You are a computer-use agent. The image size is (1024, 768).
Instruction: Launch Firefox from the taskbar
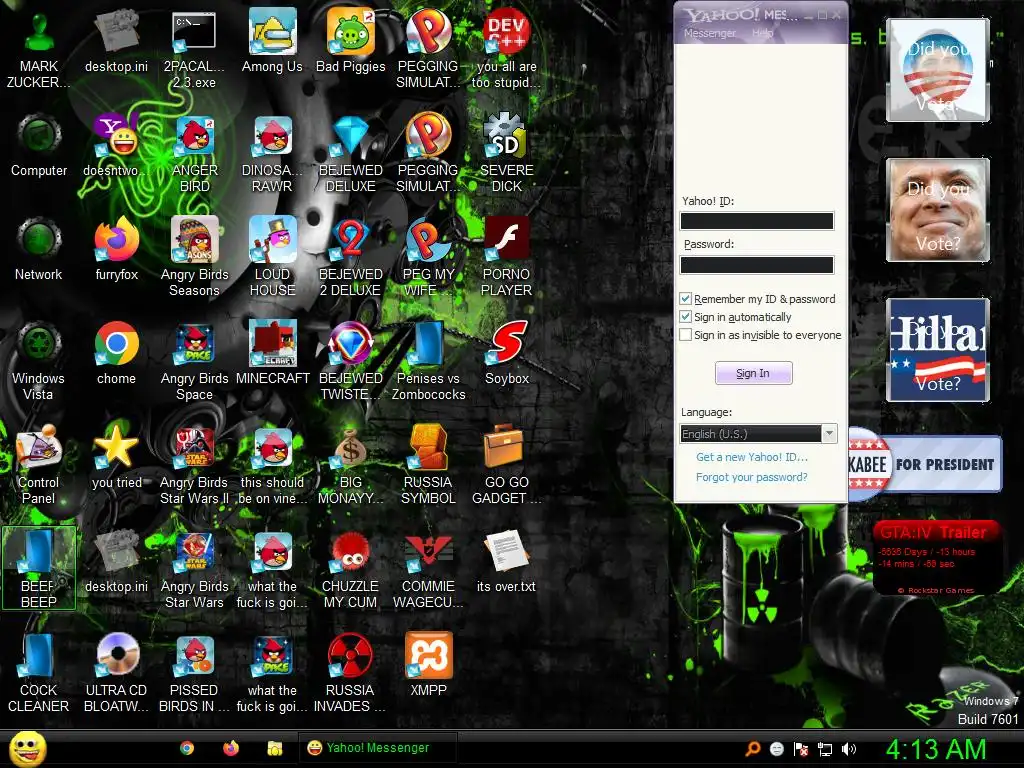click(x=231, y=748)
